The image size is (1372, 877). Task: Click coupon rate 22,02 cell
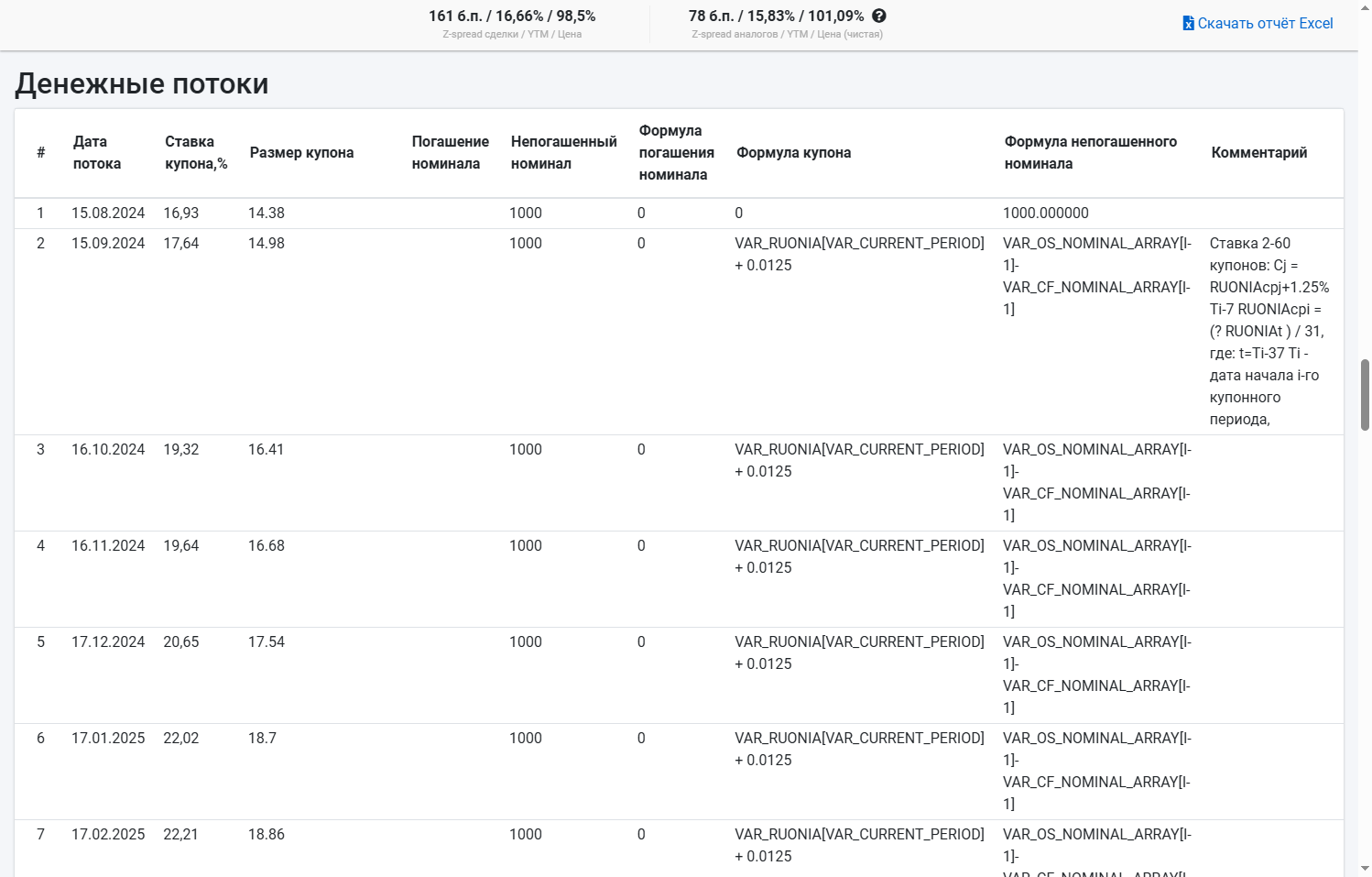pyautogui.click(x=181, y=739)
